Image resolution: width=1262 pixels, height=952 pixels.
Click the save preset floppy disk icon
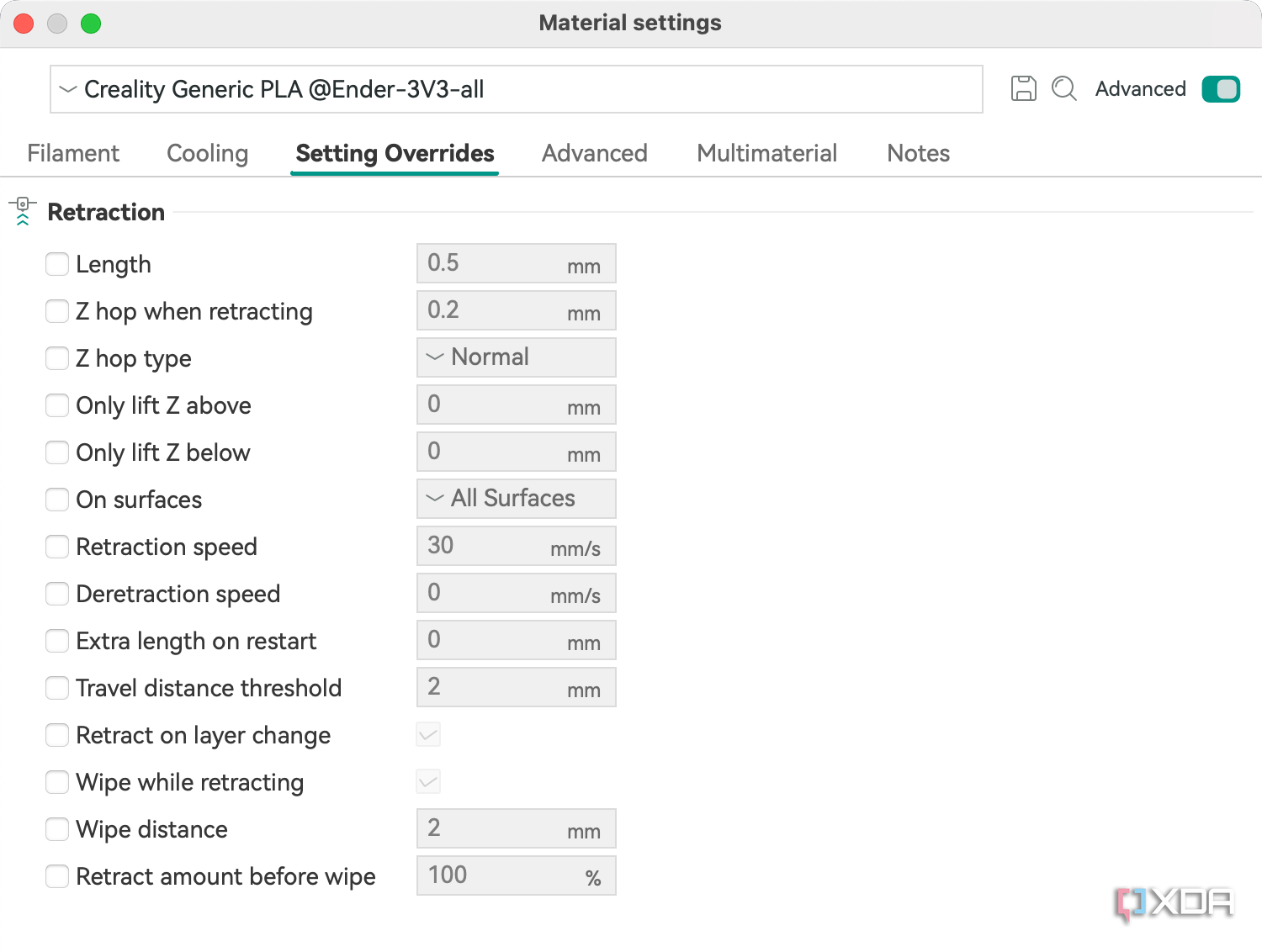click(1023, 88)
